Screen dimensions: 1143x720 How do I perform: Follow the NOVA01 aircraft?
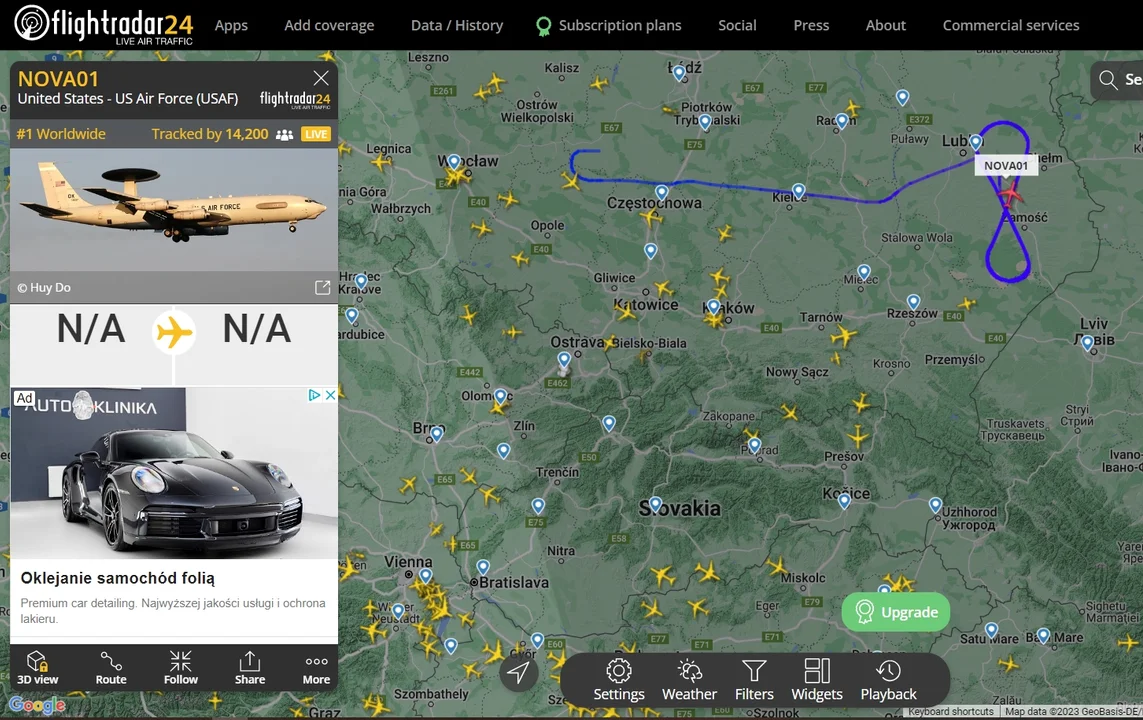[181, 668]
